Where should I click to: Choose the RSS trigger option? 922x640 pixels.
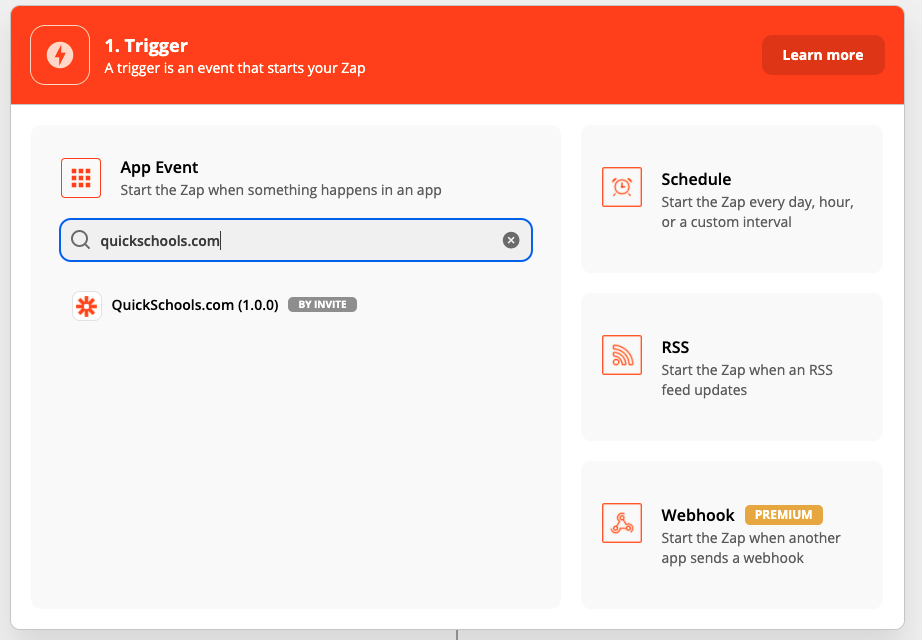click(x=731, y=367)
